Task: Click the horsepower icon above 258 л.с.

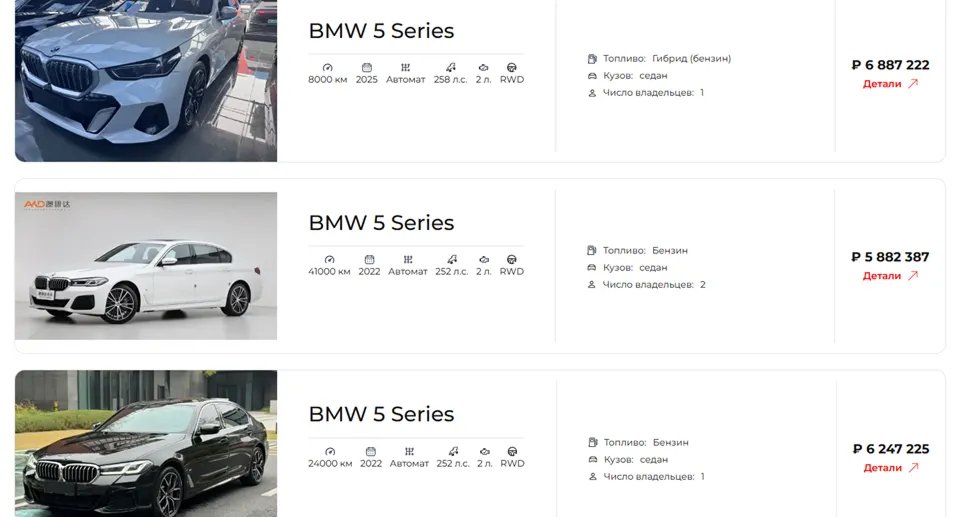Action: click(x=451, y=67)
